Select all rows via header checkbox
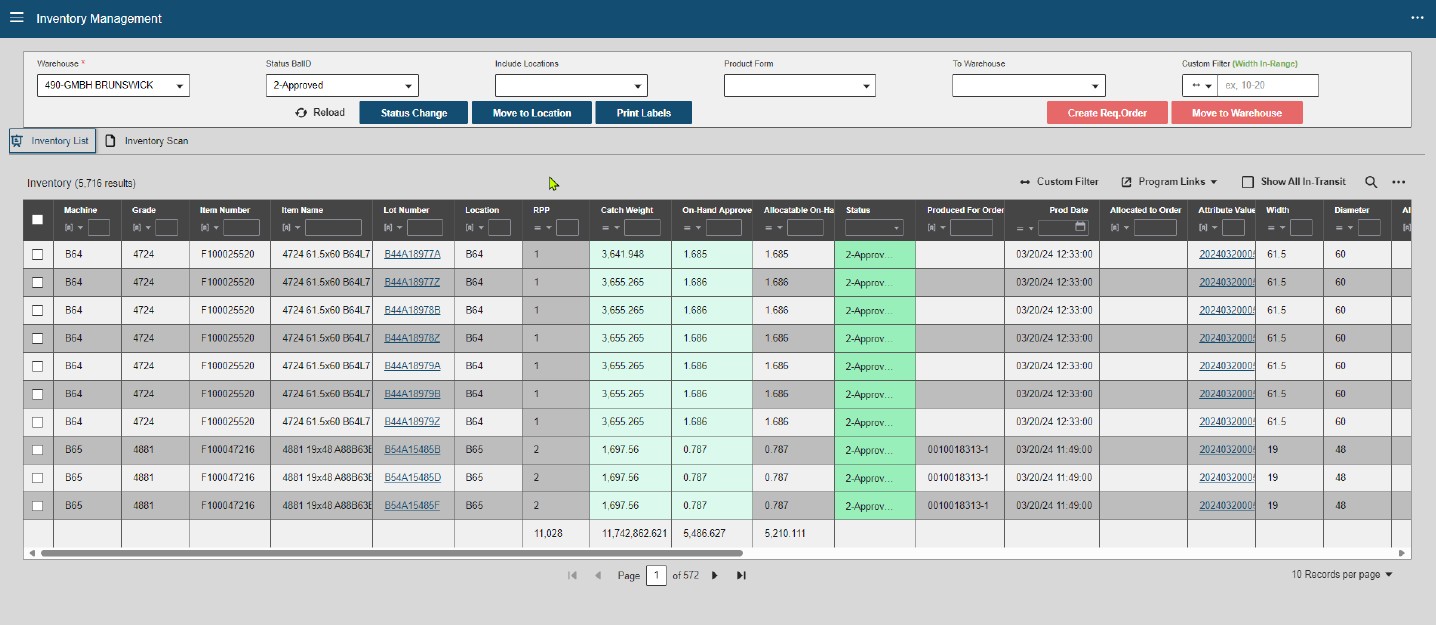The height and width of the screenshot is (625, 1436). [37, 218]
